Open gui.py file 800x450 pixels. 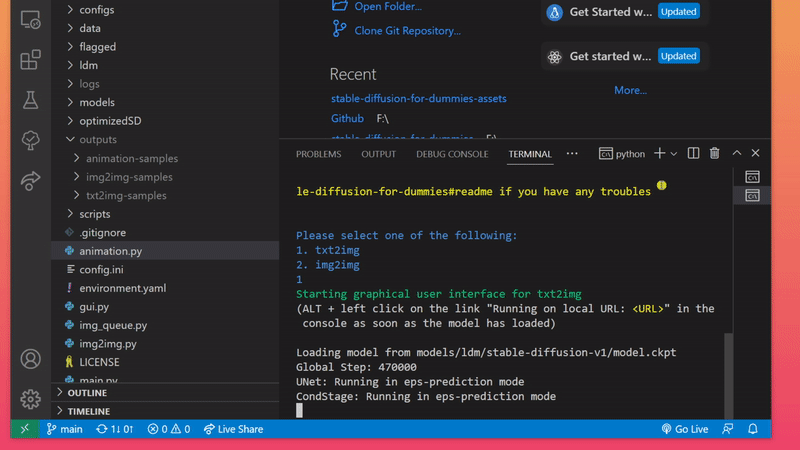click(94, 307)
